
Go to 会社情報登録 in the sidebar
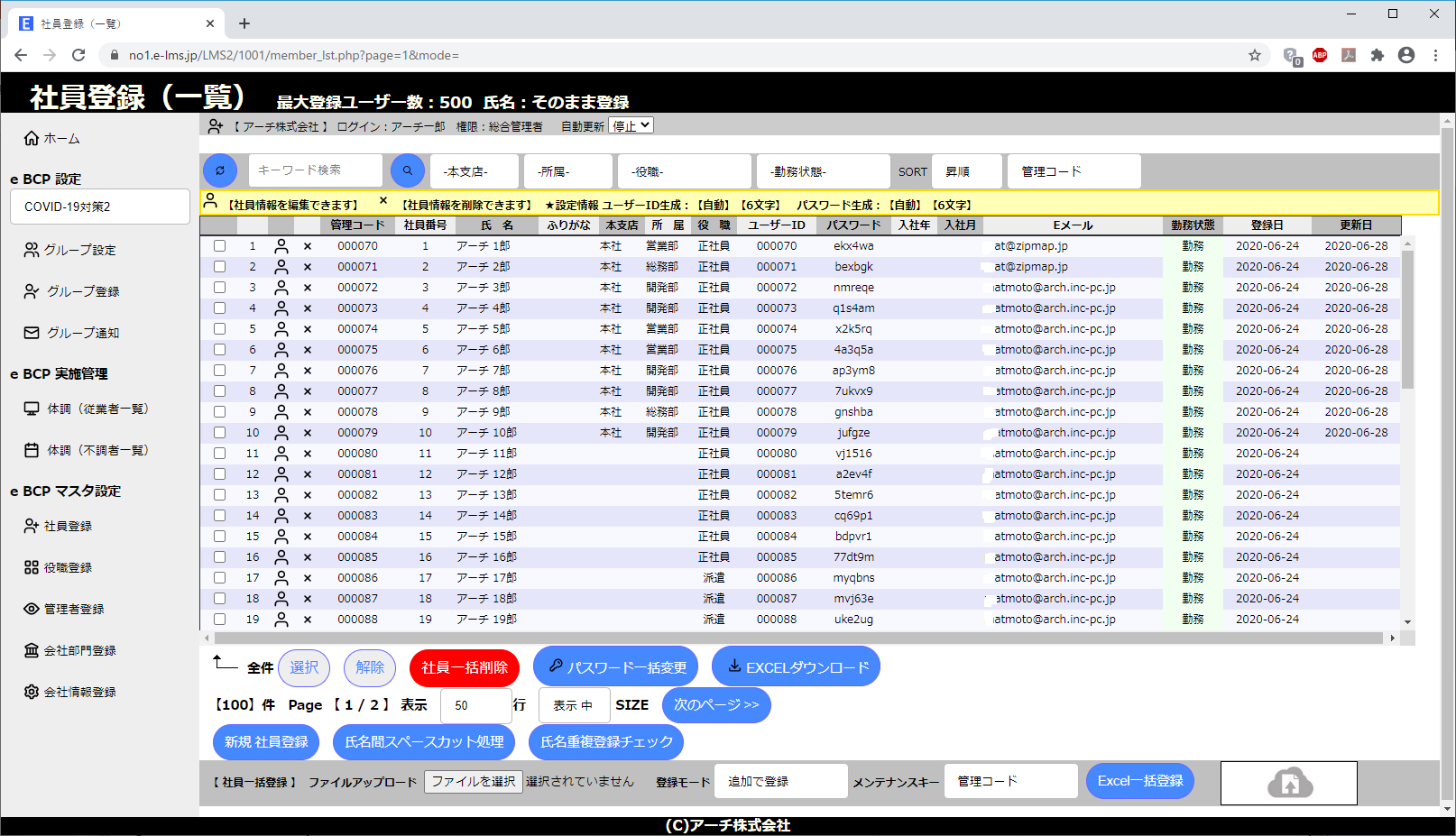click(x=79, y=692)
